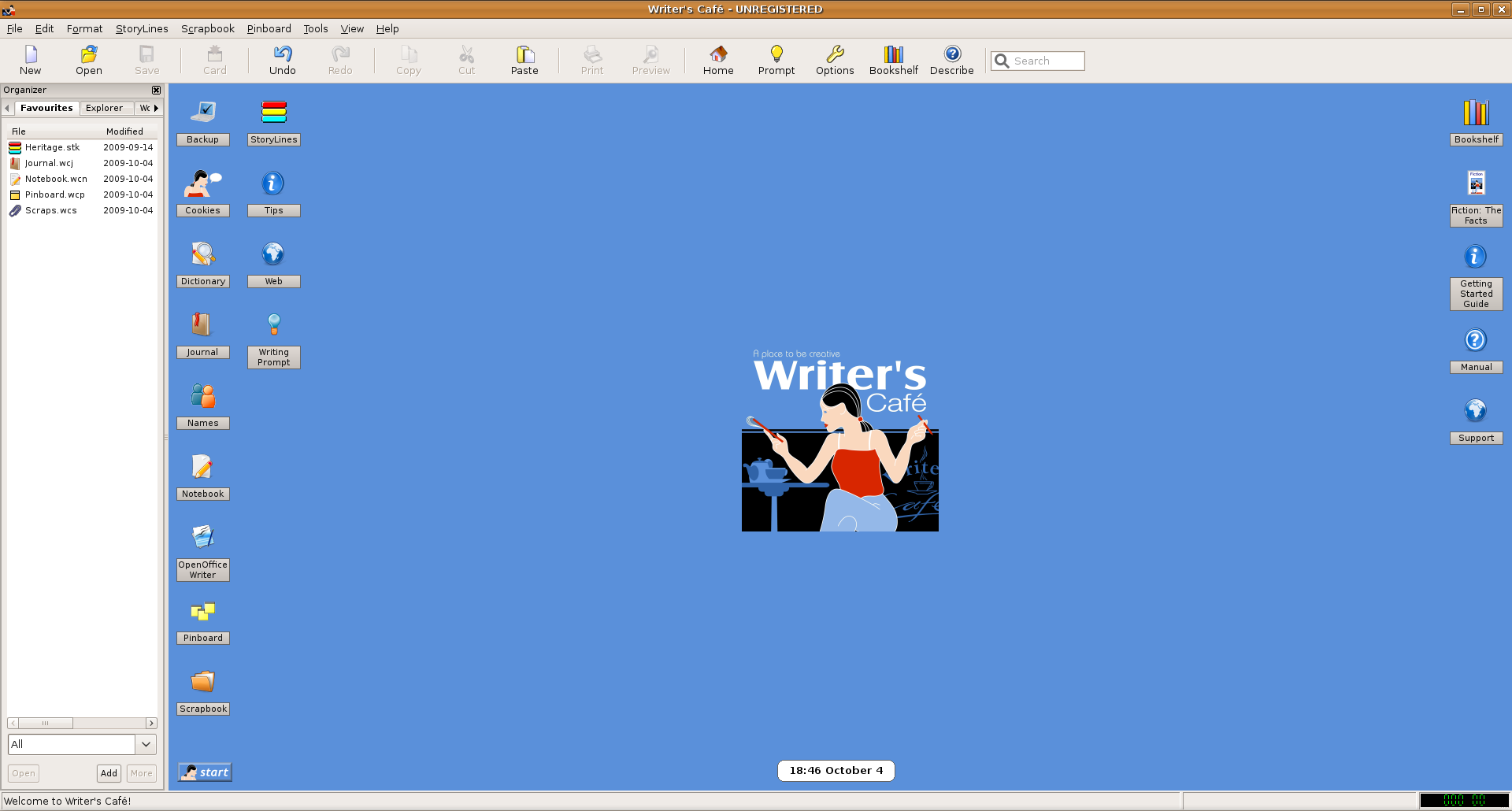Image resolution: width=1512 pixels, height=811 pixels.
Task: Open the StoryLines menu
Action: [x=142, y=28]
